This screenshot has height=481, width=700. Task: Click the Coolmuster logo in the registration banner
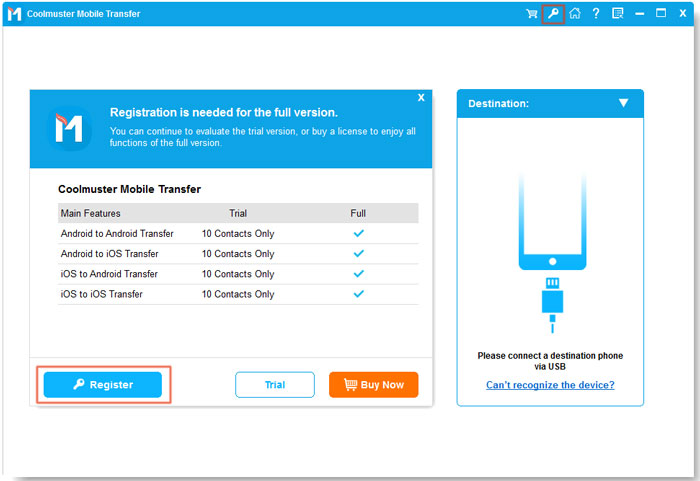[68, 128]
